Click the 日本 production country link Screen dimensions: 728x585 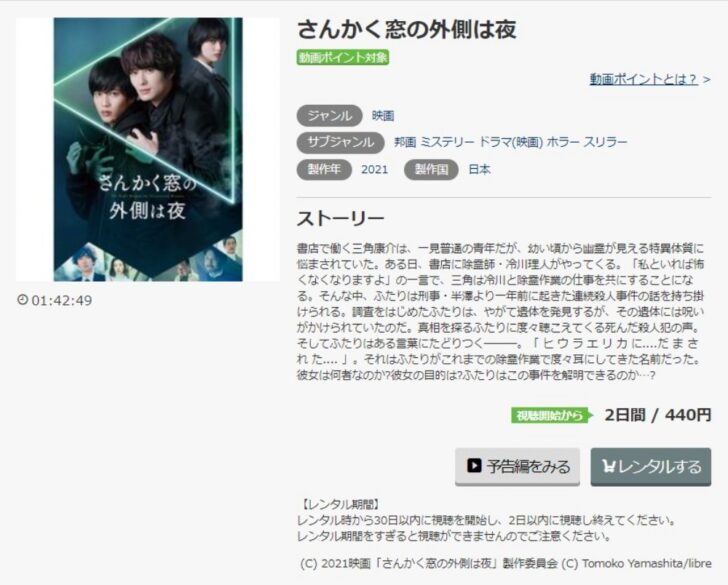pos(480,169)
